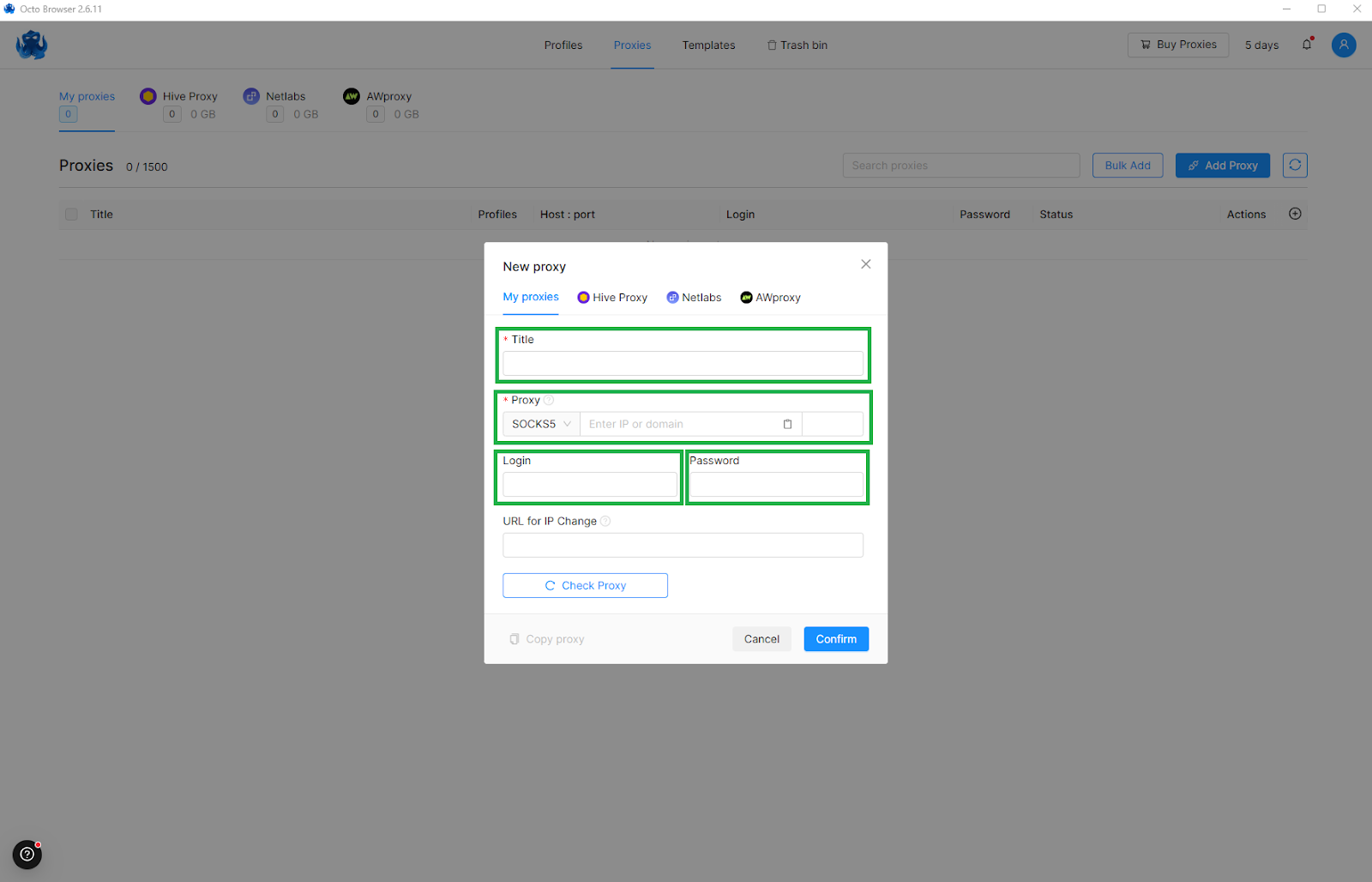Click the Confirm button

836,639
